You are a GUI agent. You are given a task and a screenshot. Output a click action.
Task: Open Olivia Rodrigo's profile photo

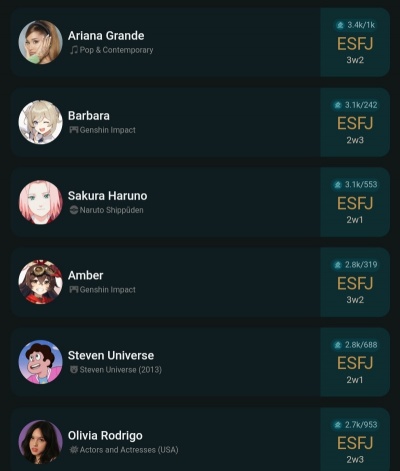pos(40,442)
